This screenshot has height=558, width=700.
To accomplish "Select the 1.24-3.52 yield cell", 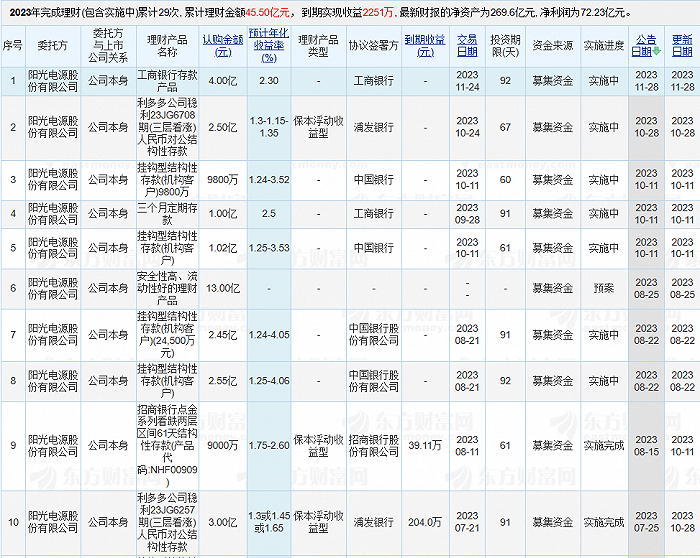I will [x=269, y=180].
